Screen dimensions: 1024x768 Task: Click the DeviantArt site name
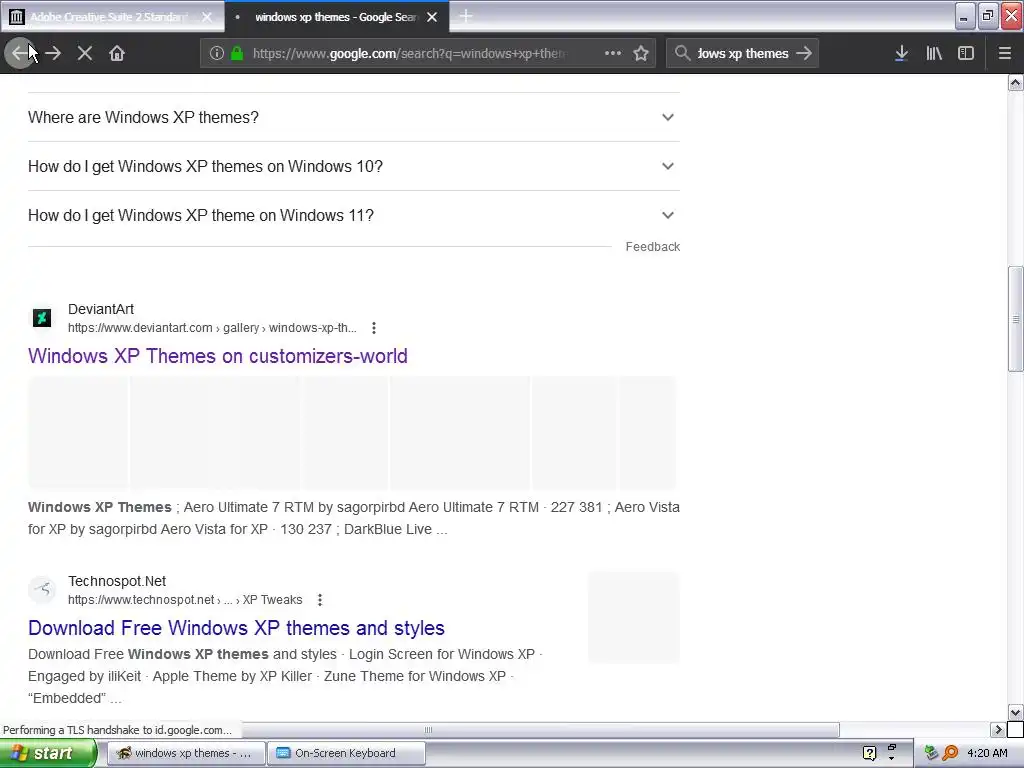point(101,310)
